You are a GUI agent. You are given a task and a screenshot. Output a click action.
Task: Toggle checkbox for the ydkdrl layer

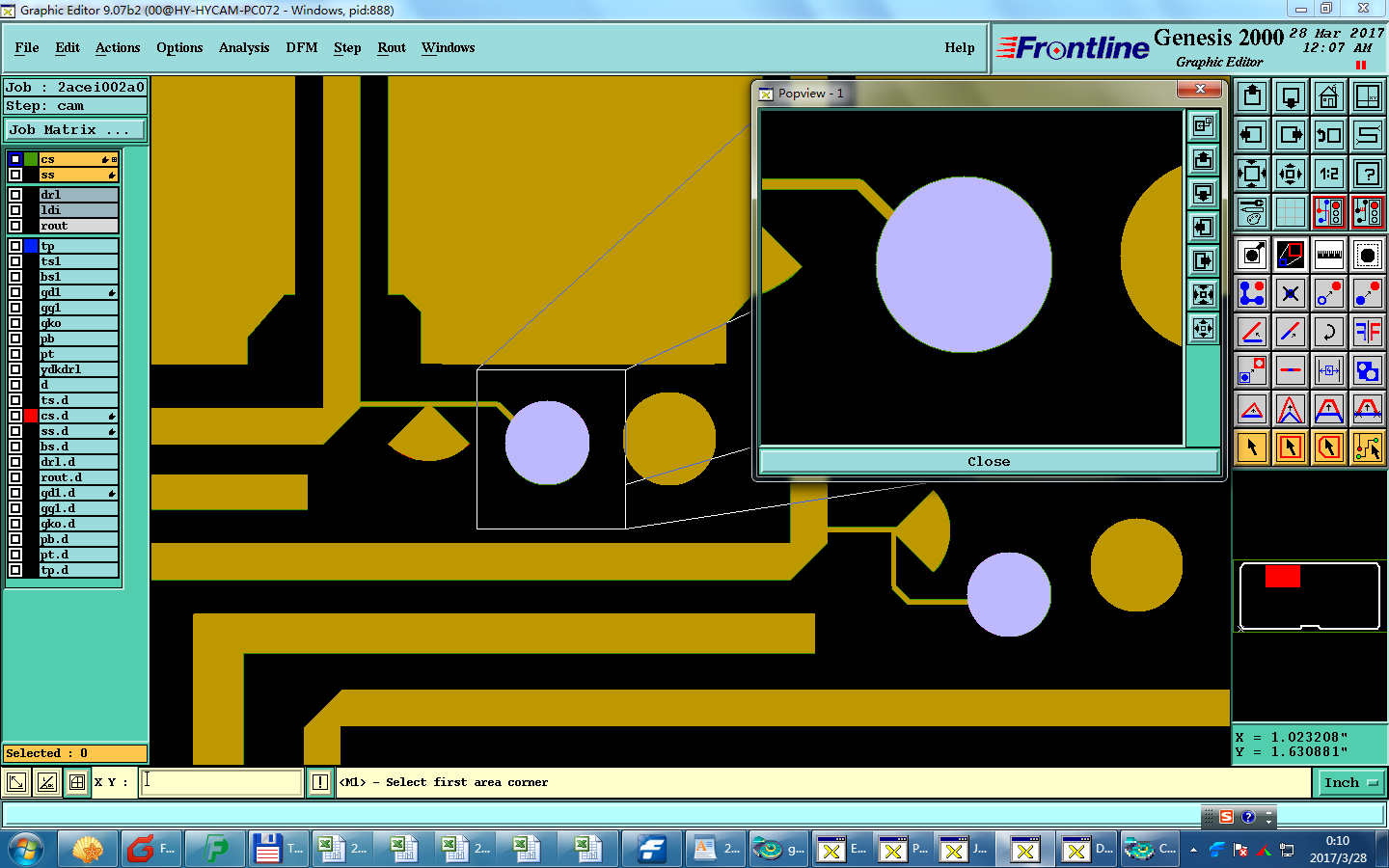[x=15, y=369]
